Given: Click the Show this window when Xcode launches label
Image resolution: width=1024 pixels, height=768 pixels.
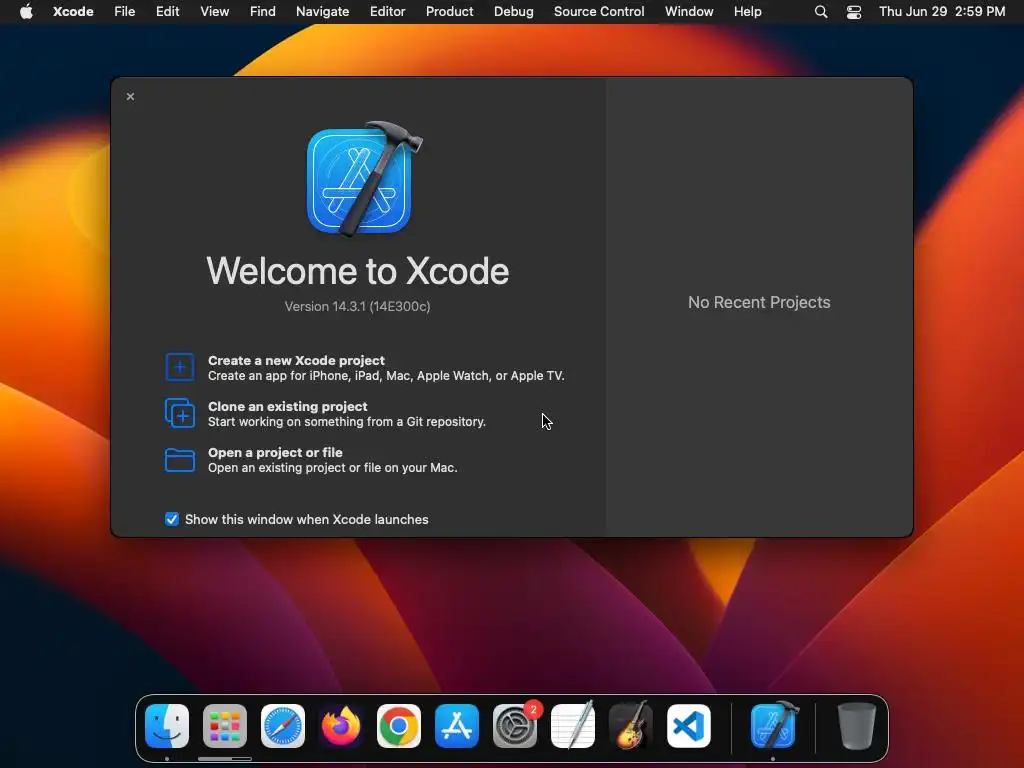Looking at the screenshot, I should 307,519.
